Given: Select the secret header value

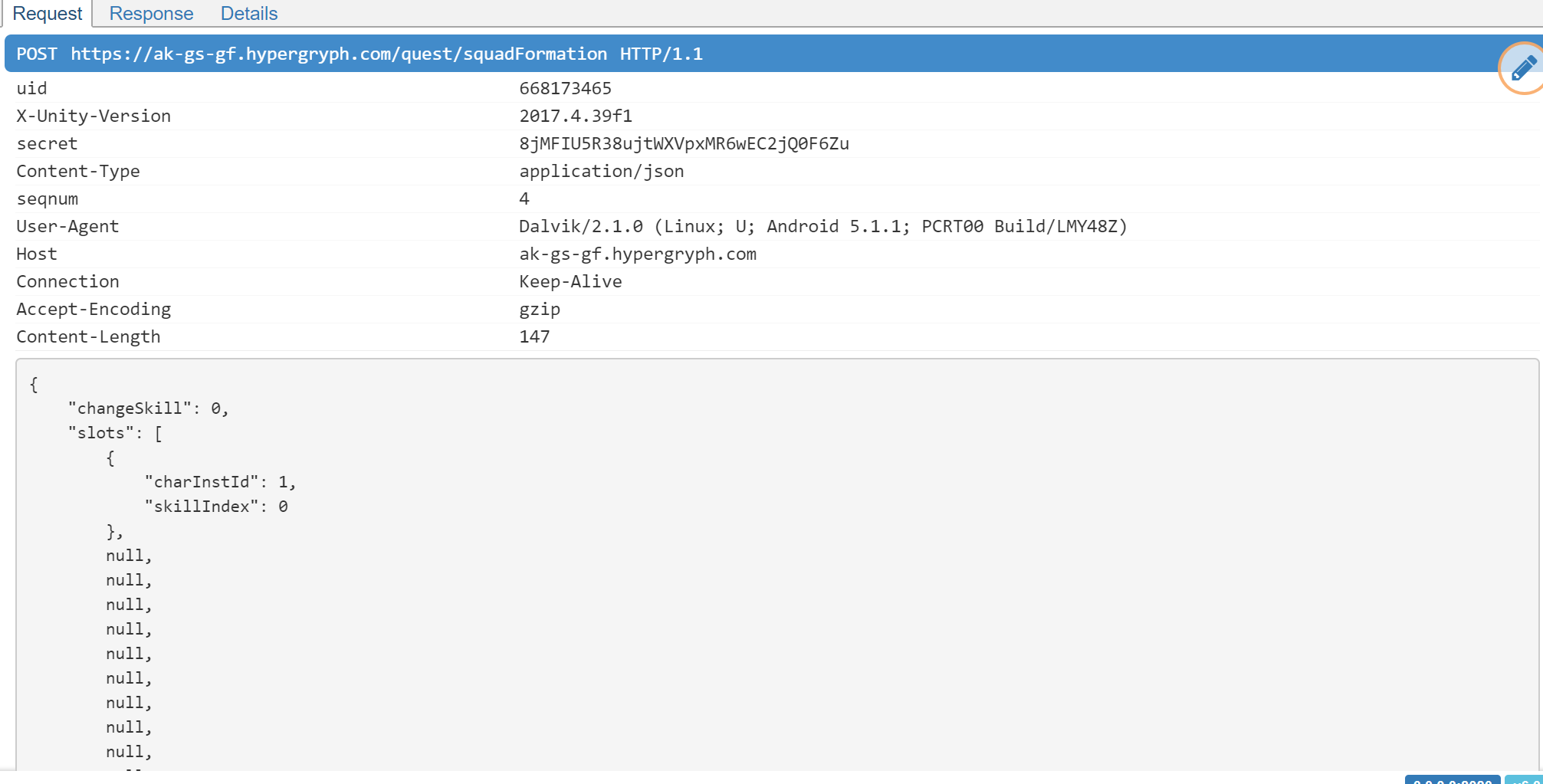Looking at the screenshot, I should 685,143.
